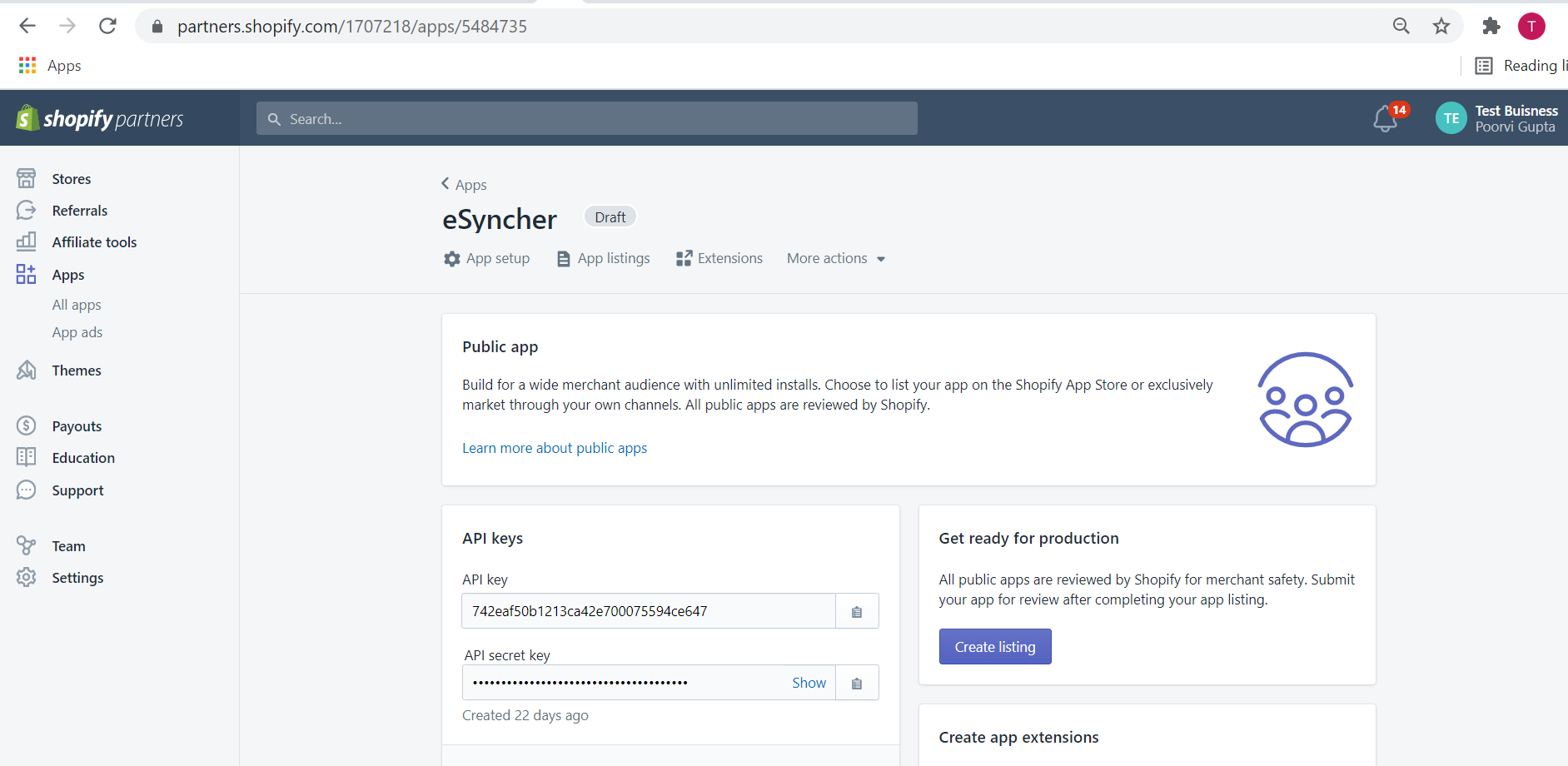Open Support in the sidebar
This screenshot has height=766, width=1568.
[77, 490]
